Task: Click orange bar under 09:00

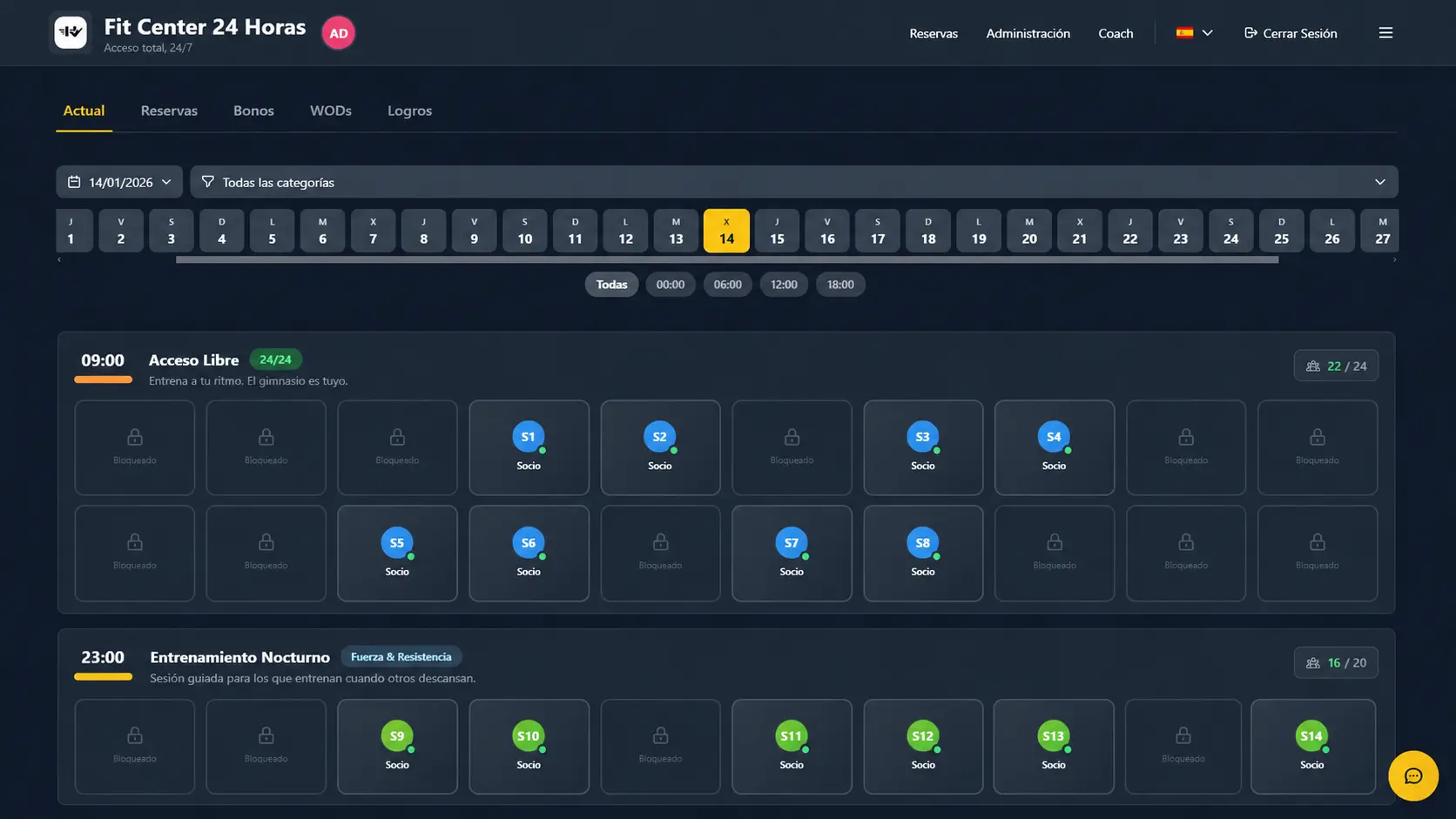Action: coord(103,379)
